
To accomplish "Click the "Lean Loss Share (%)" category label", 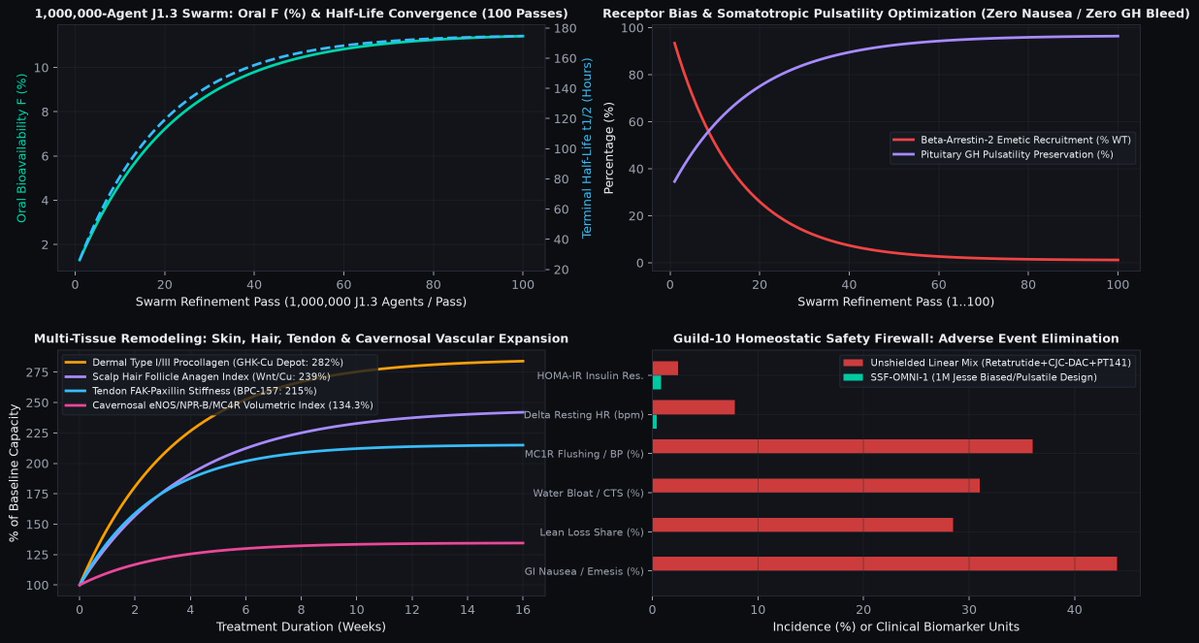I will (592, 532).
